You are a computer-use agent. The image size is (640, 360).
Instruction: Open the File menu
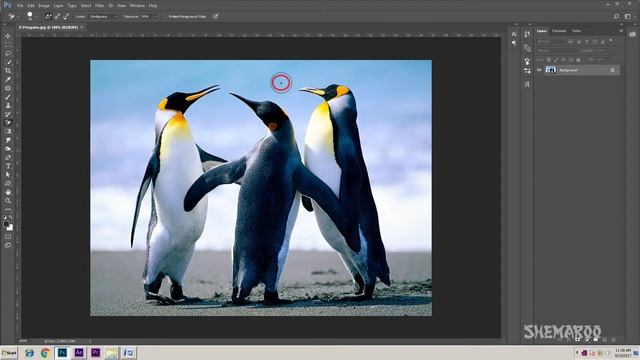pyautogui.click(x=20, y=6)
